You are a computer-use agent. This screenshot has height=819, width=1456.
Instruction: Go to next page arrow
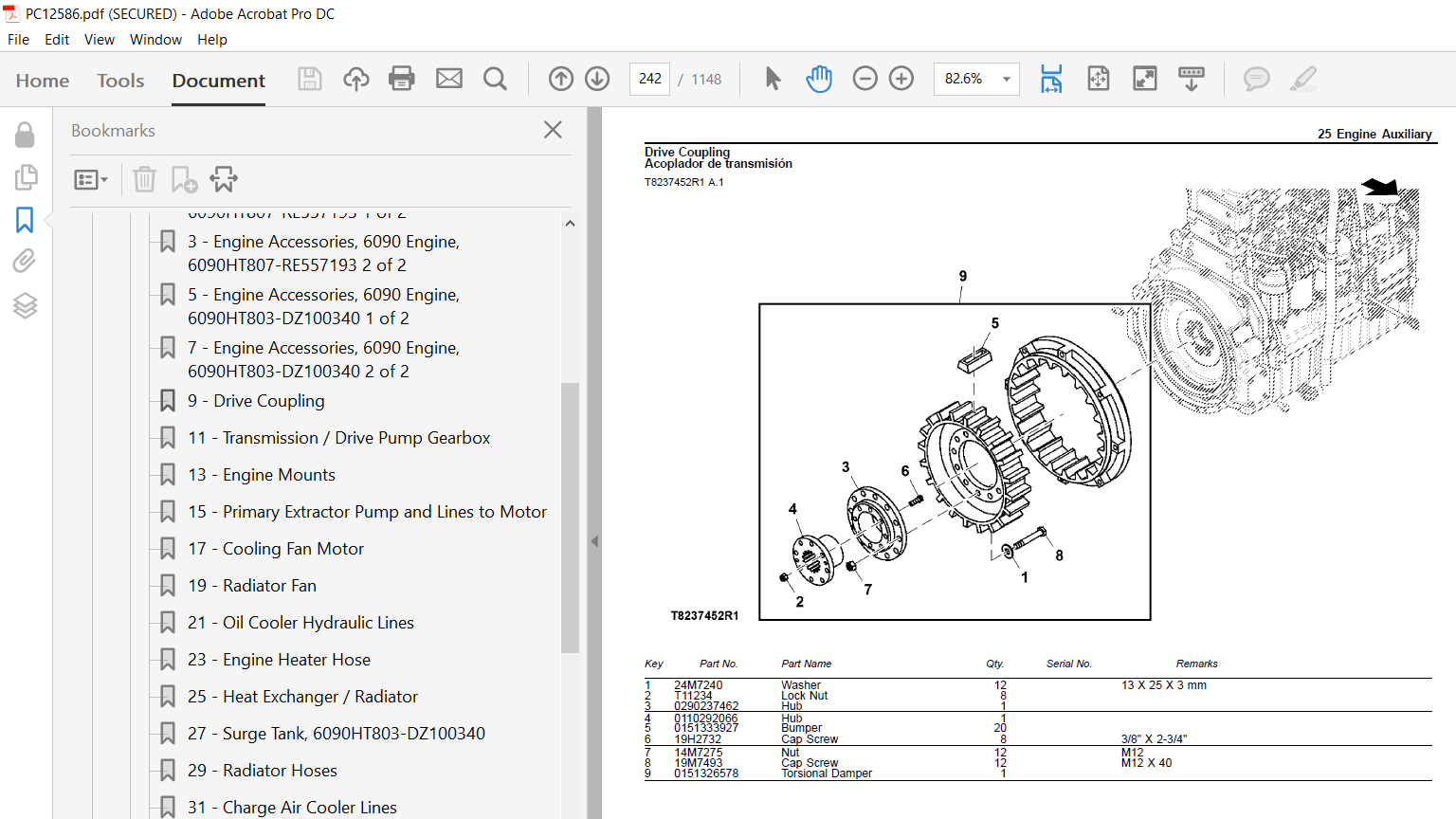point(597,79)
